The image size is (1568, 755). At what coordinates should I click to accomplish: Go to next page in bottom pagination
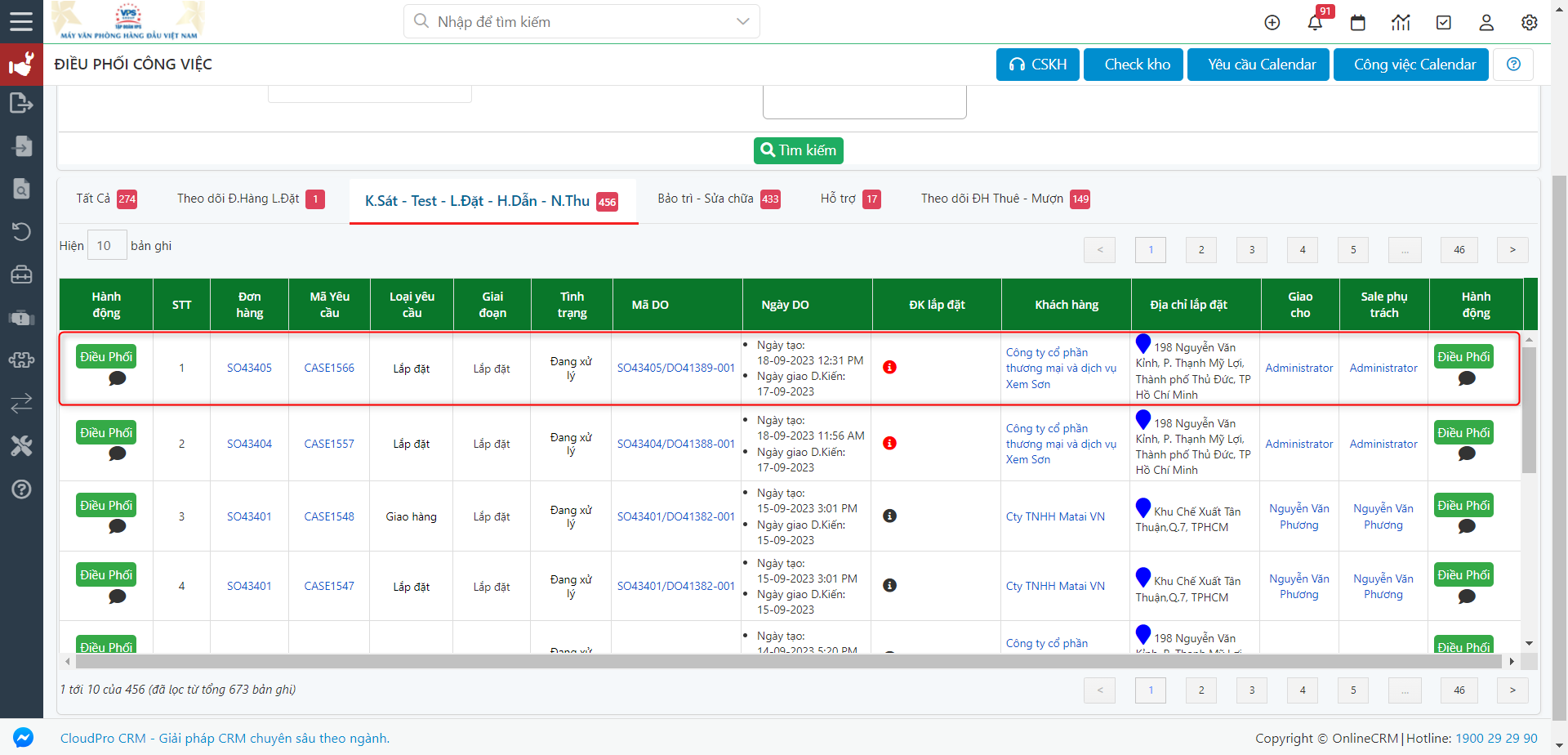tap(1512, 690)
